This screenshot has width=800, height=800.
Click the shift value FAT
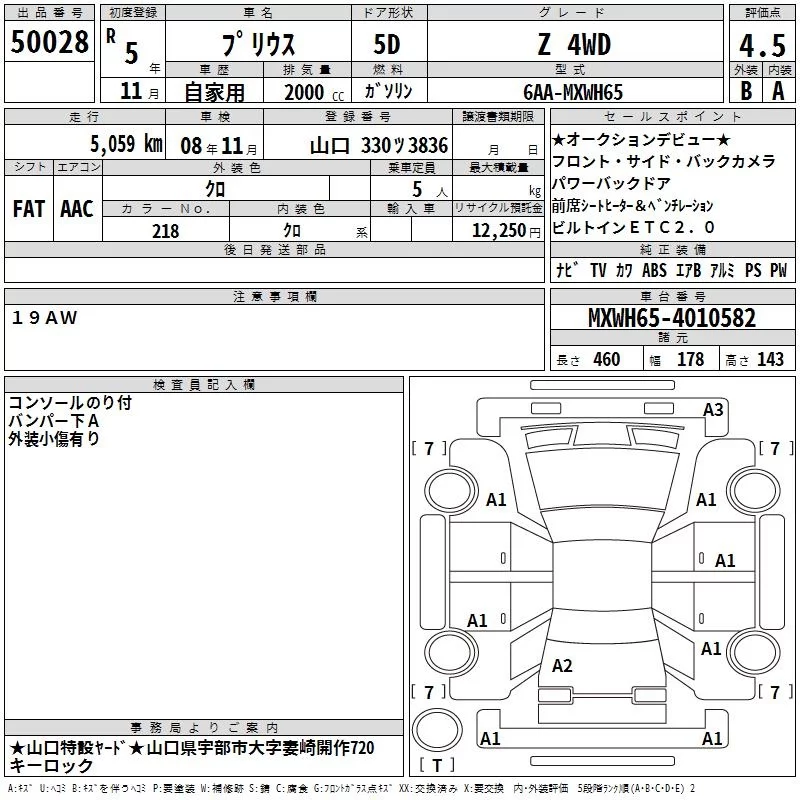29,209
